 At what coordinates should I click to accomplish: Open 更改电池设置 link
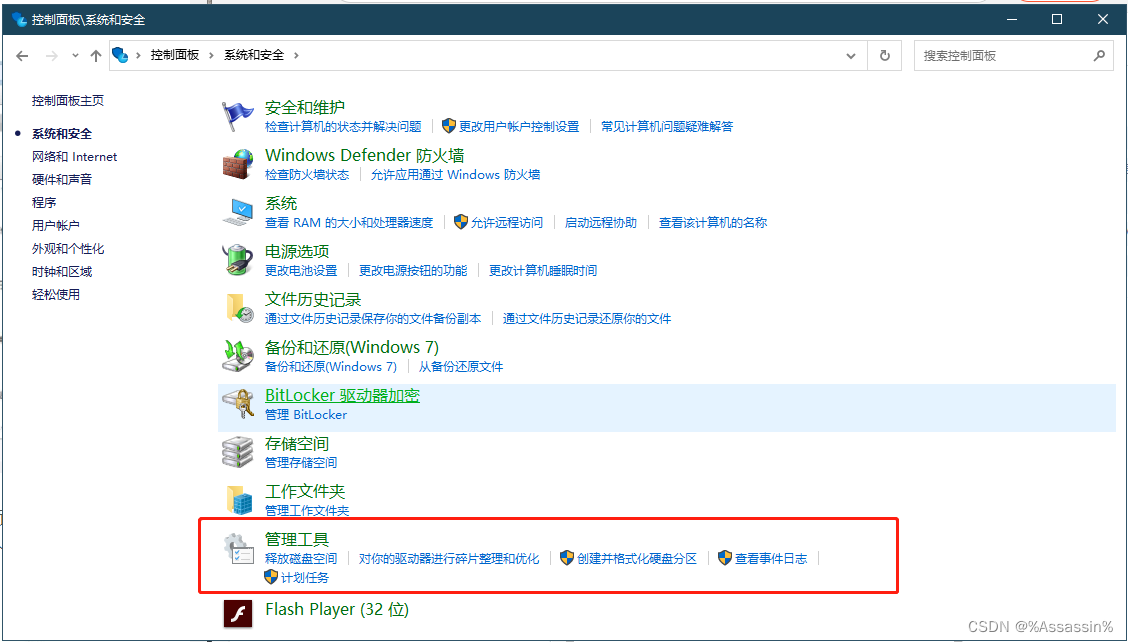point(301,271)
